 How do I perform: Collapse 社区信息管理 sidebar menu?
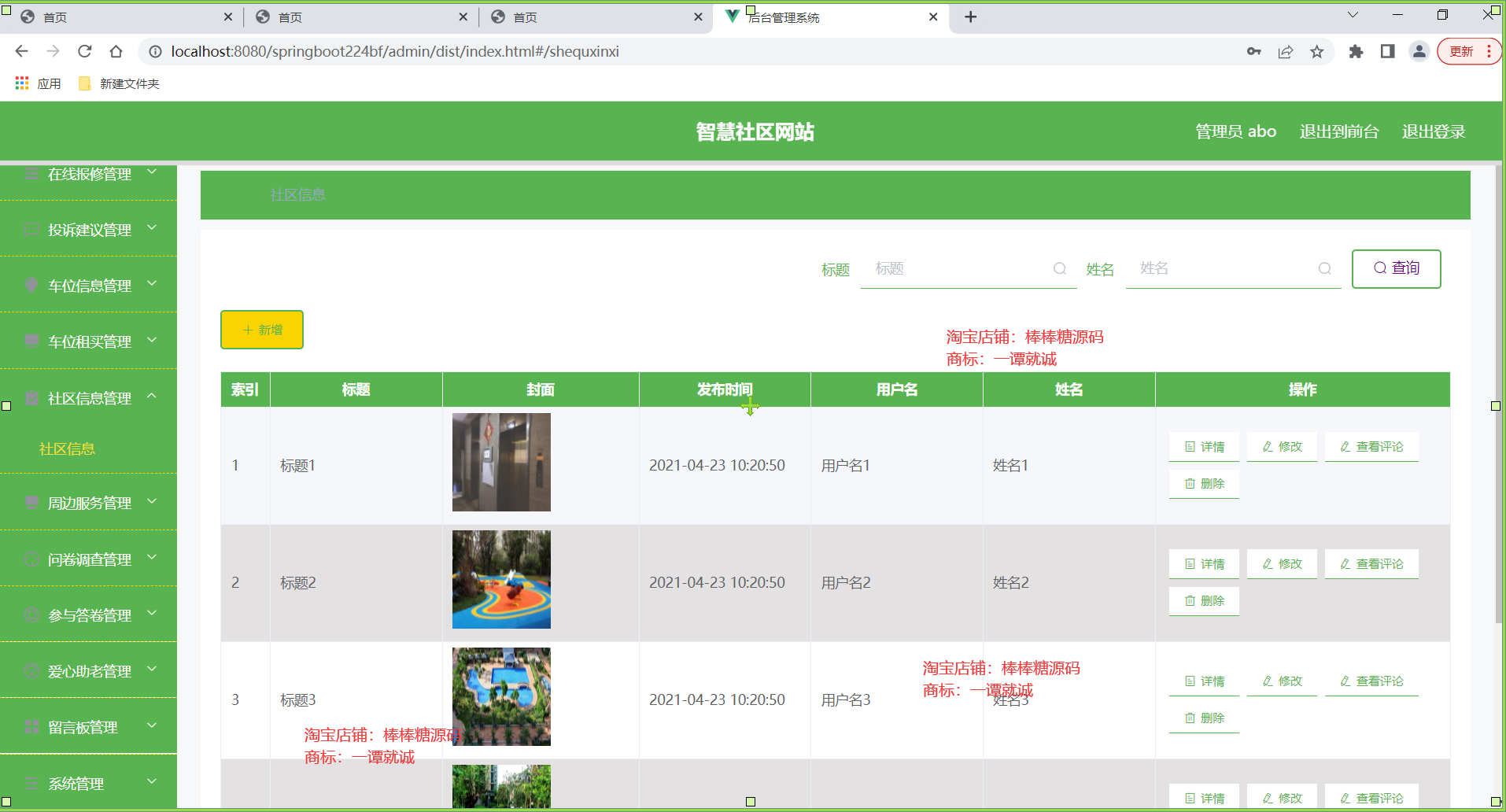88,397
